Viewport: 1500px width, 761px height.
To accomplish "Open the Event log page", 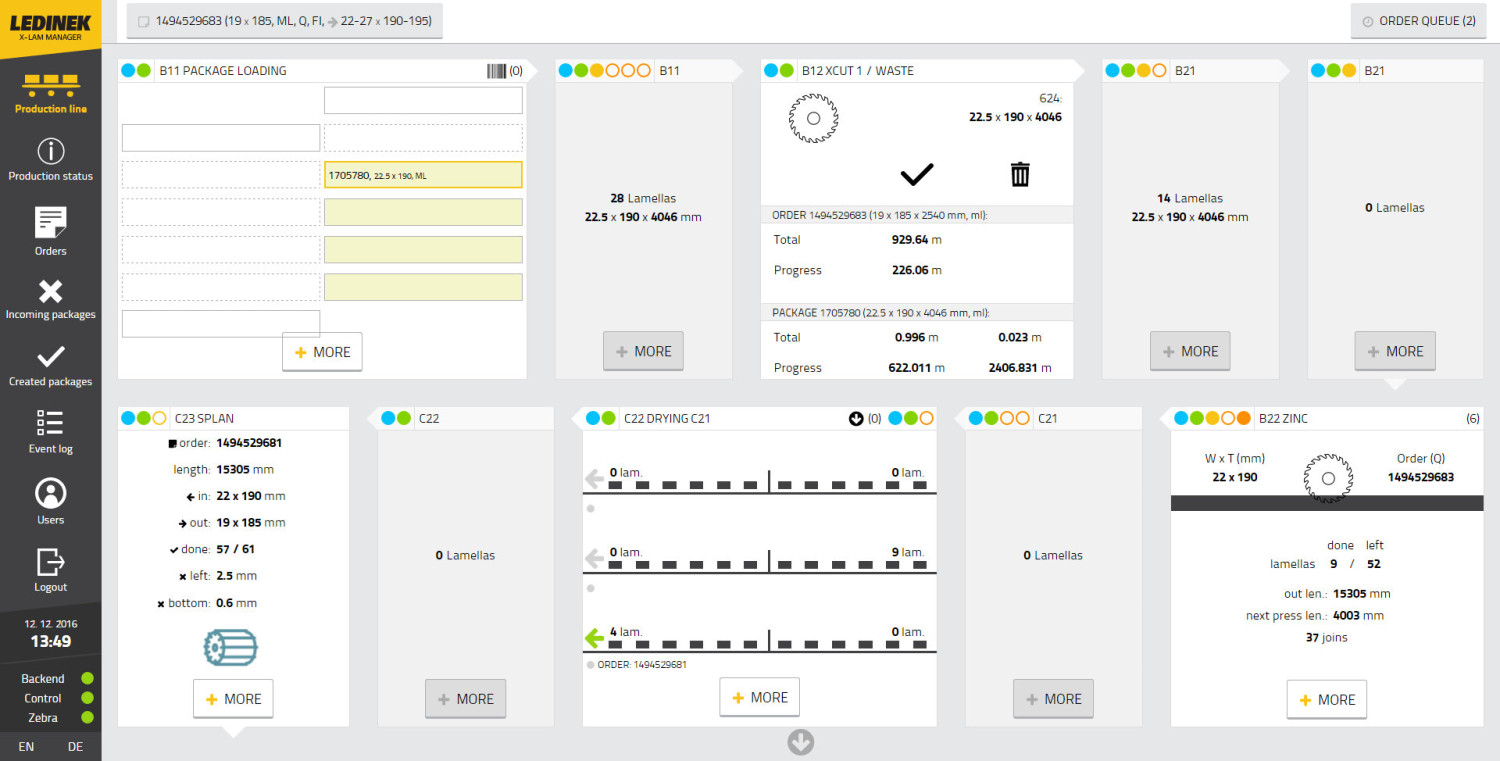I will pos(50,432).
